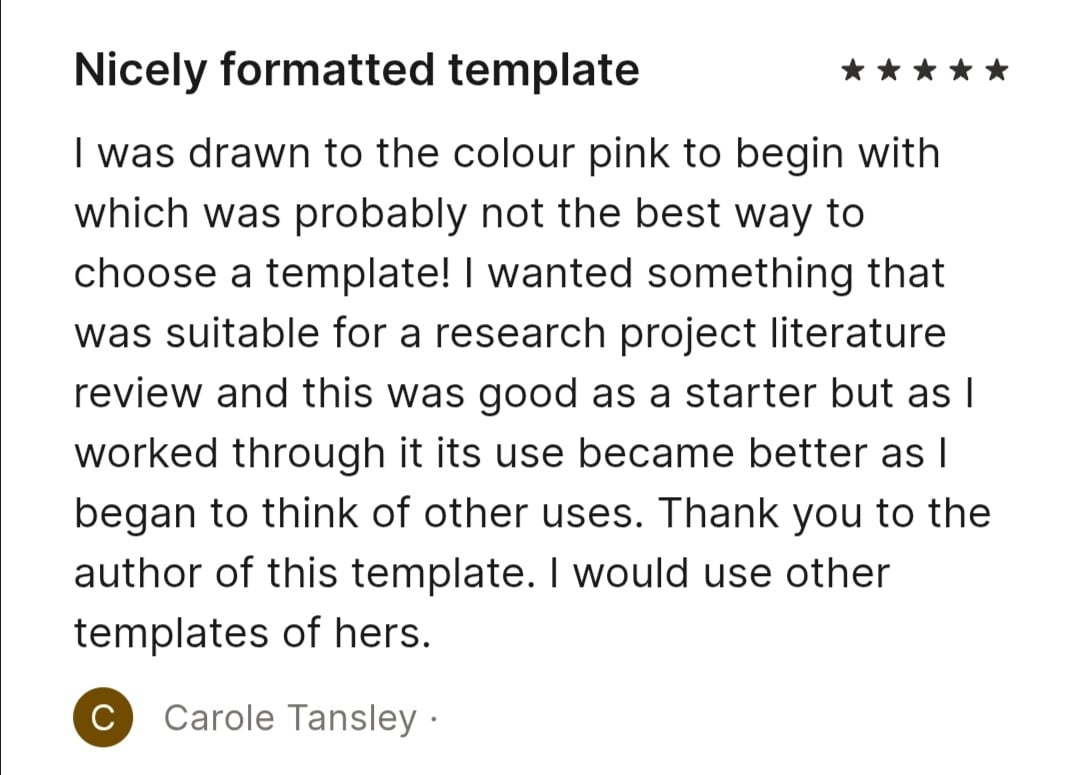Select the fourth rating star

point(960,70)
